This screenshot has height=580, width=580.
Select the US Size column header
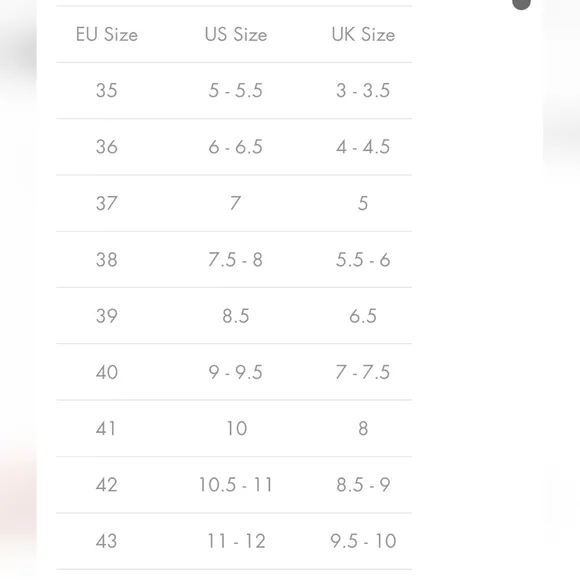pyautogui.click(x=236, y=34)
